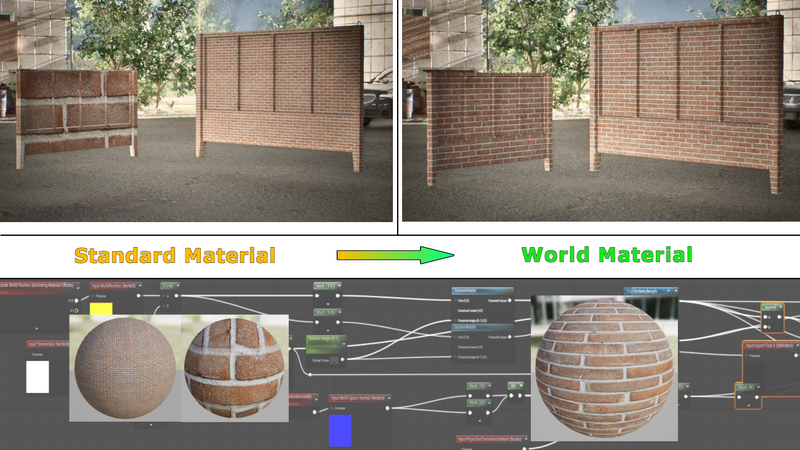This screenshot has width=800, height=450.
Task: Select the upper CustomRotator node header
Action: 483,290
